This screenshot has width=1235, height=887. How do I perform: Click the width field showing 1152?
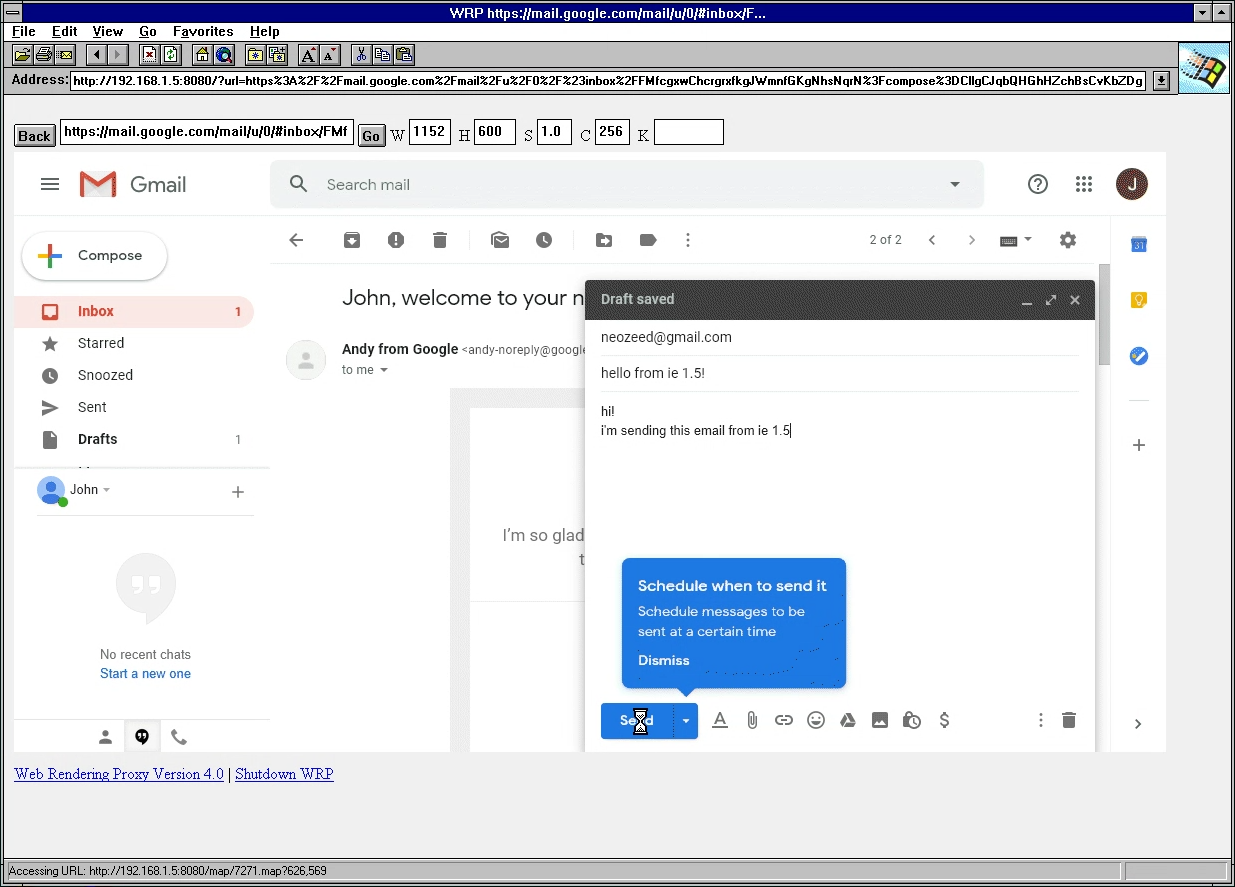(x=430, y=132)
